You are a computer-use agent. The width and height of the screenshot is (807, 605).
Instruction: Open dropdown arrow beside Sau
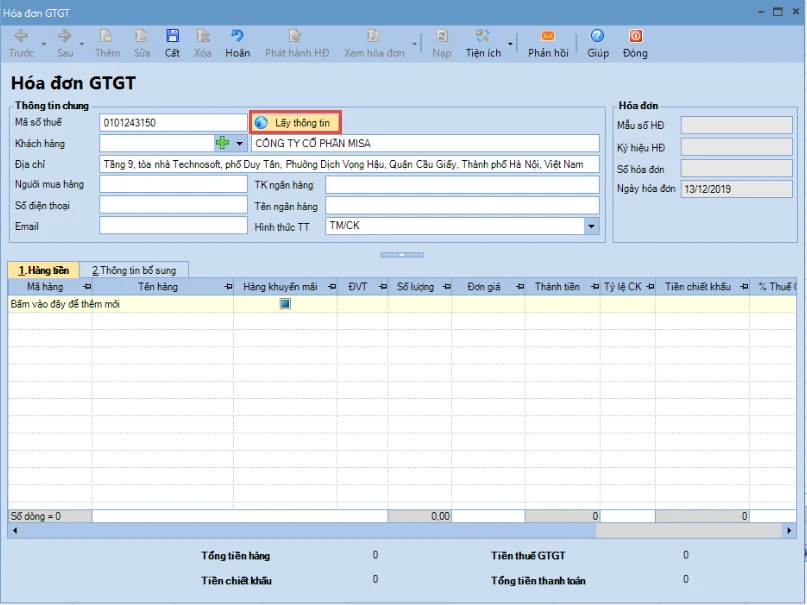(x=82, y=44)
